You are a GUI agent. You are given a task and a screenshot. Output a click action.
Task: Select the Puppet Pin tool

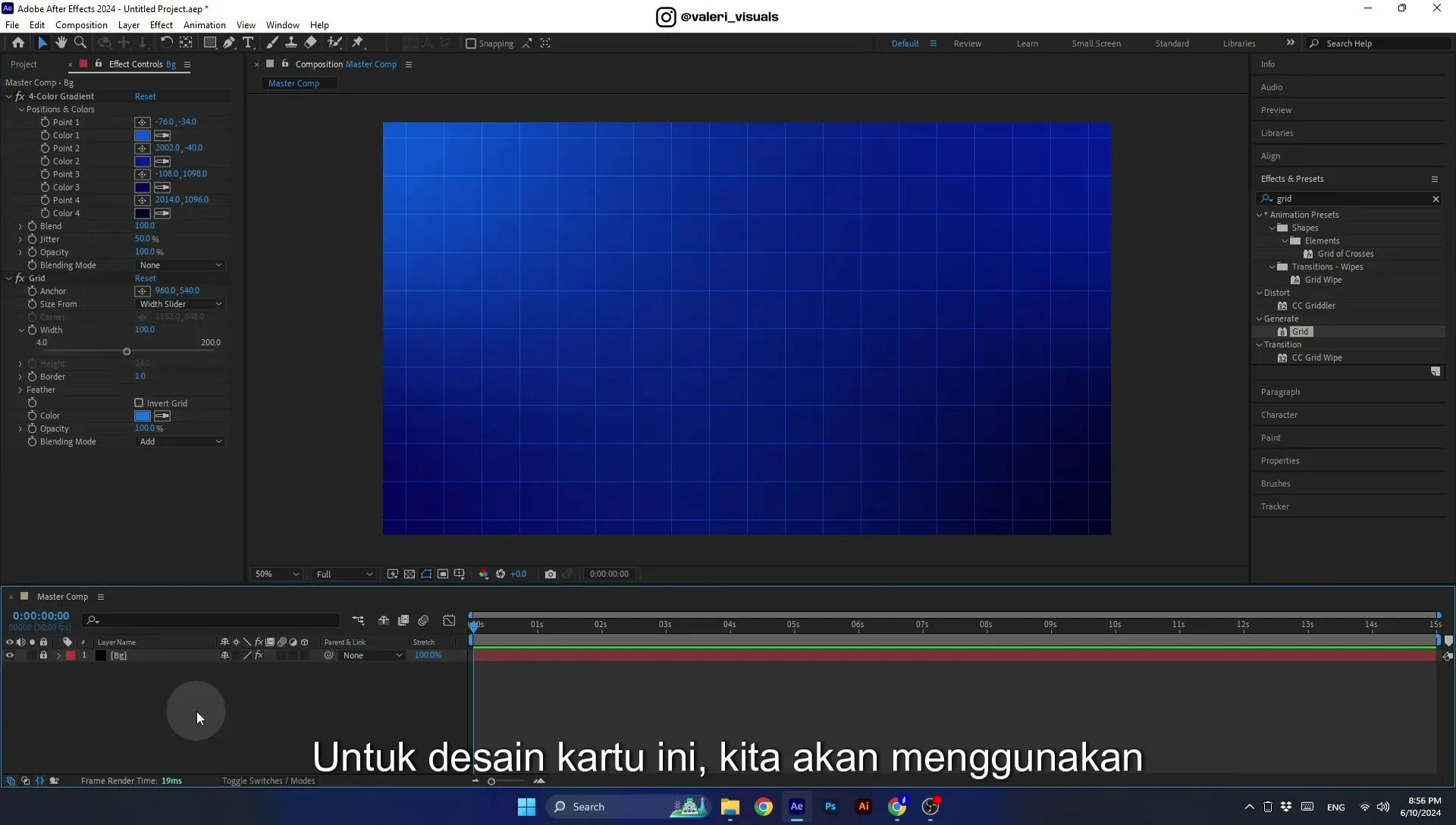[358, 43]
